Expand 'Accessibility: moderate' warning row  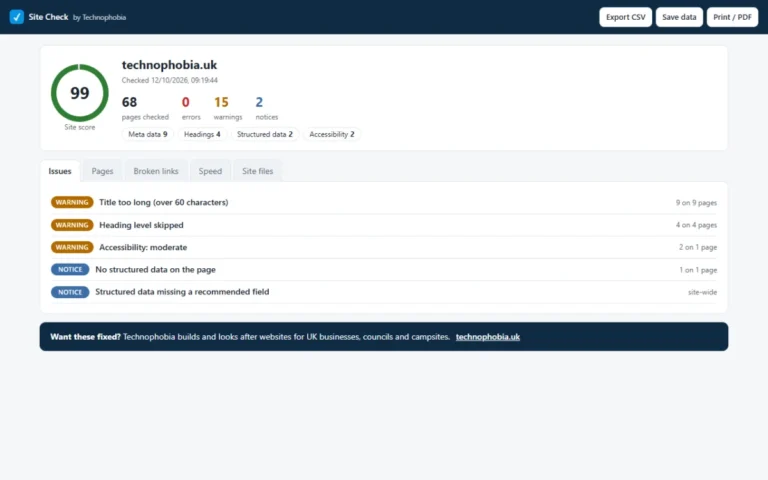pos(384,247)
